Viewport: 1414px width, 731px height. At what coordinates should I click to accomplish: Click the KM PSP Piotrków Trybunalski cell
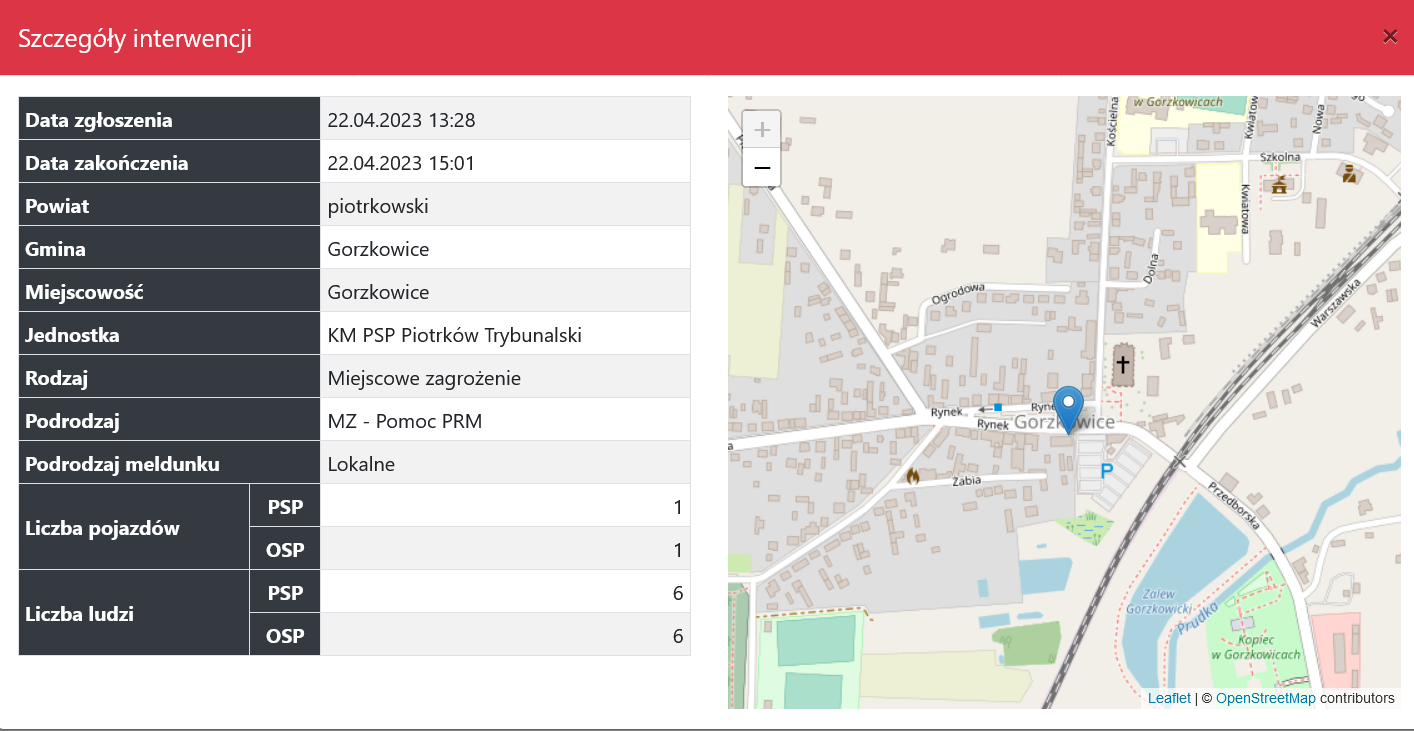(454, 335)
